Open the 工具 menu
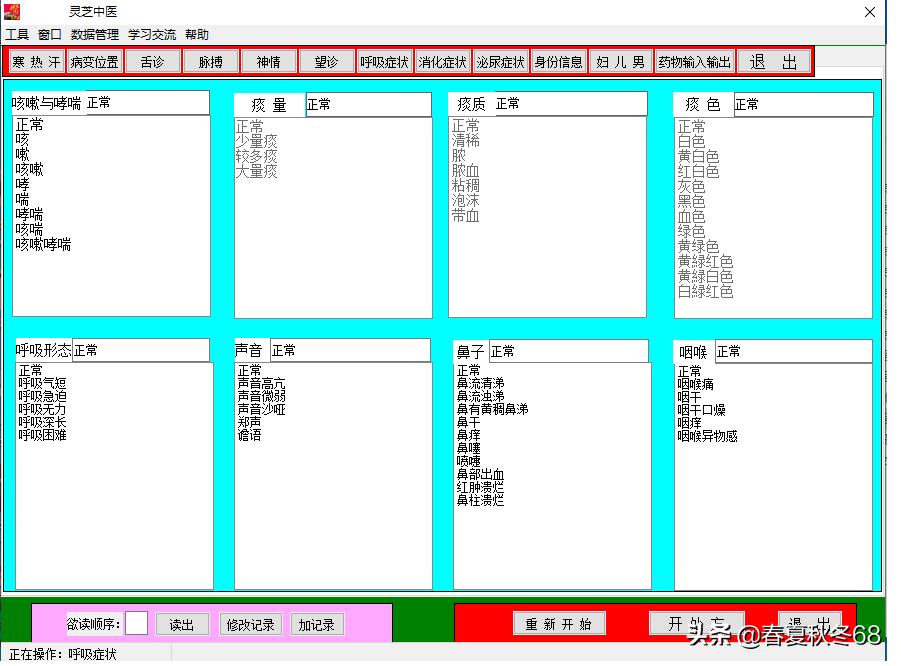901x666 pixels. click(x=16, y=34)
